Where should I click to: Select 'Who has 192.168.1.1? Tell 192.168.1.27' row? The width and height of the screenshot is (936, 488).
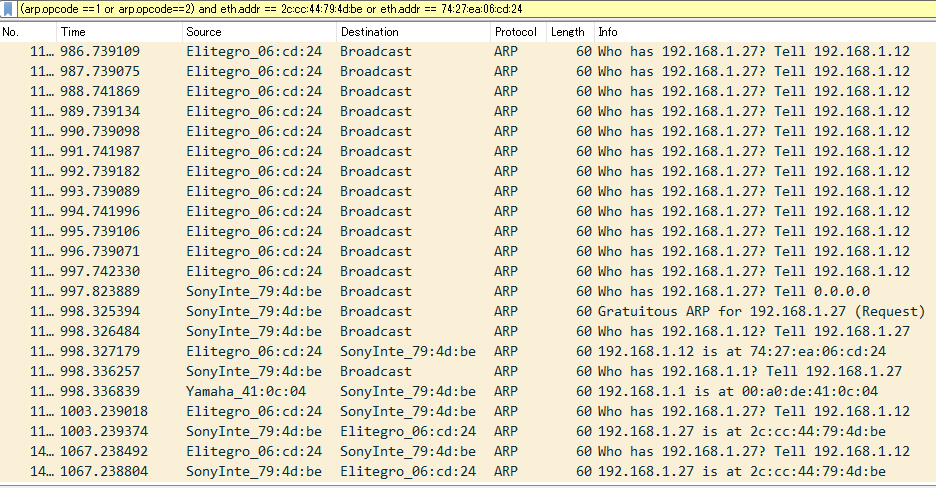pyautogui.click(x=468, y=372)
